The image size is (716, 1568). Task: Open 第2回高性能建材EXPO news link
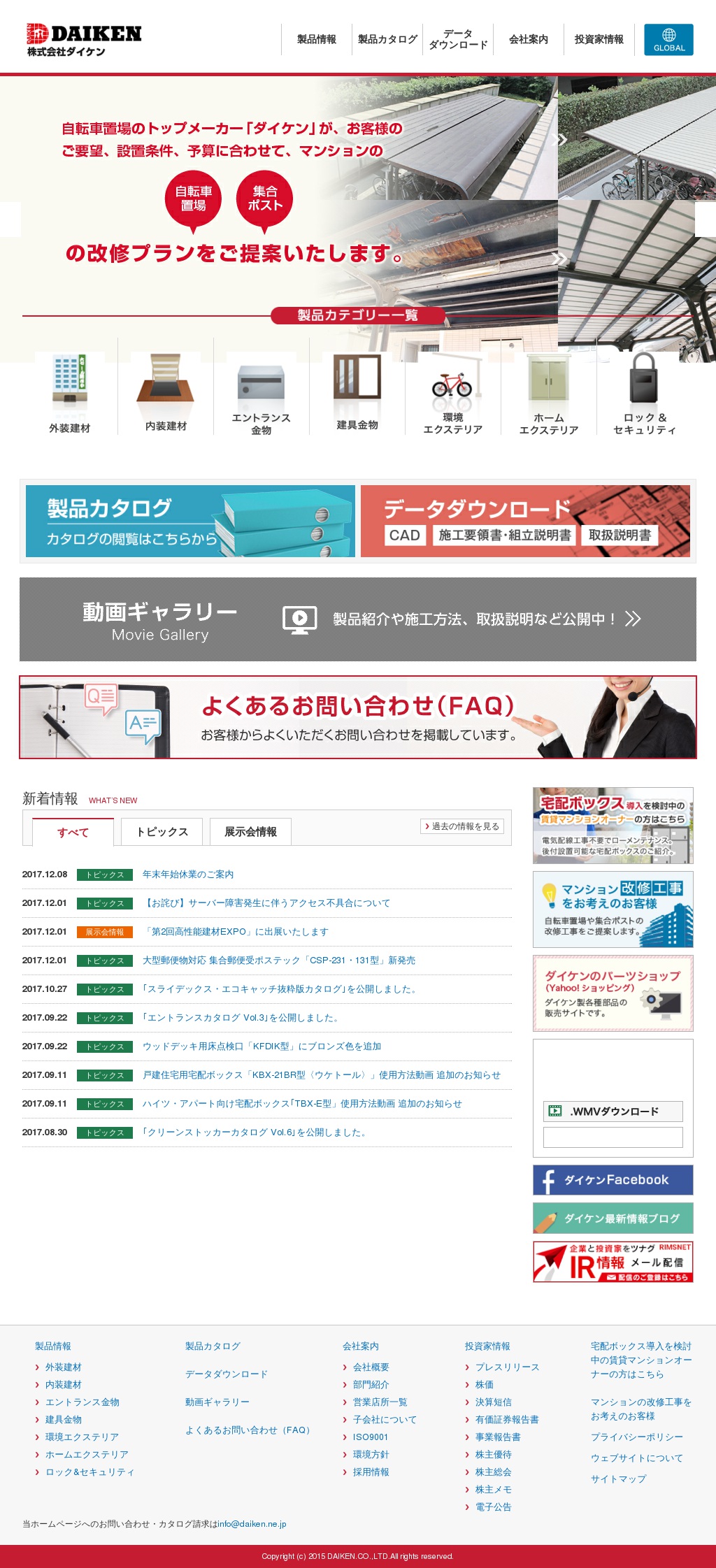click(x=236, y=932)
